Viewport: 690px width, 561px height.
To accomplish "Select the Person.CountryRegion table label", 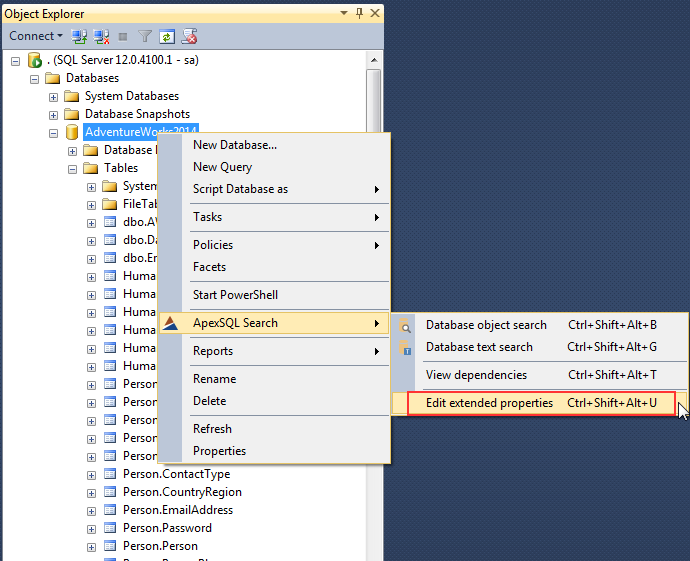I will point(182,492).
